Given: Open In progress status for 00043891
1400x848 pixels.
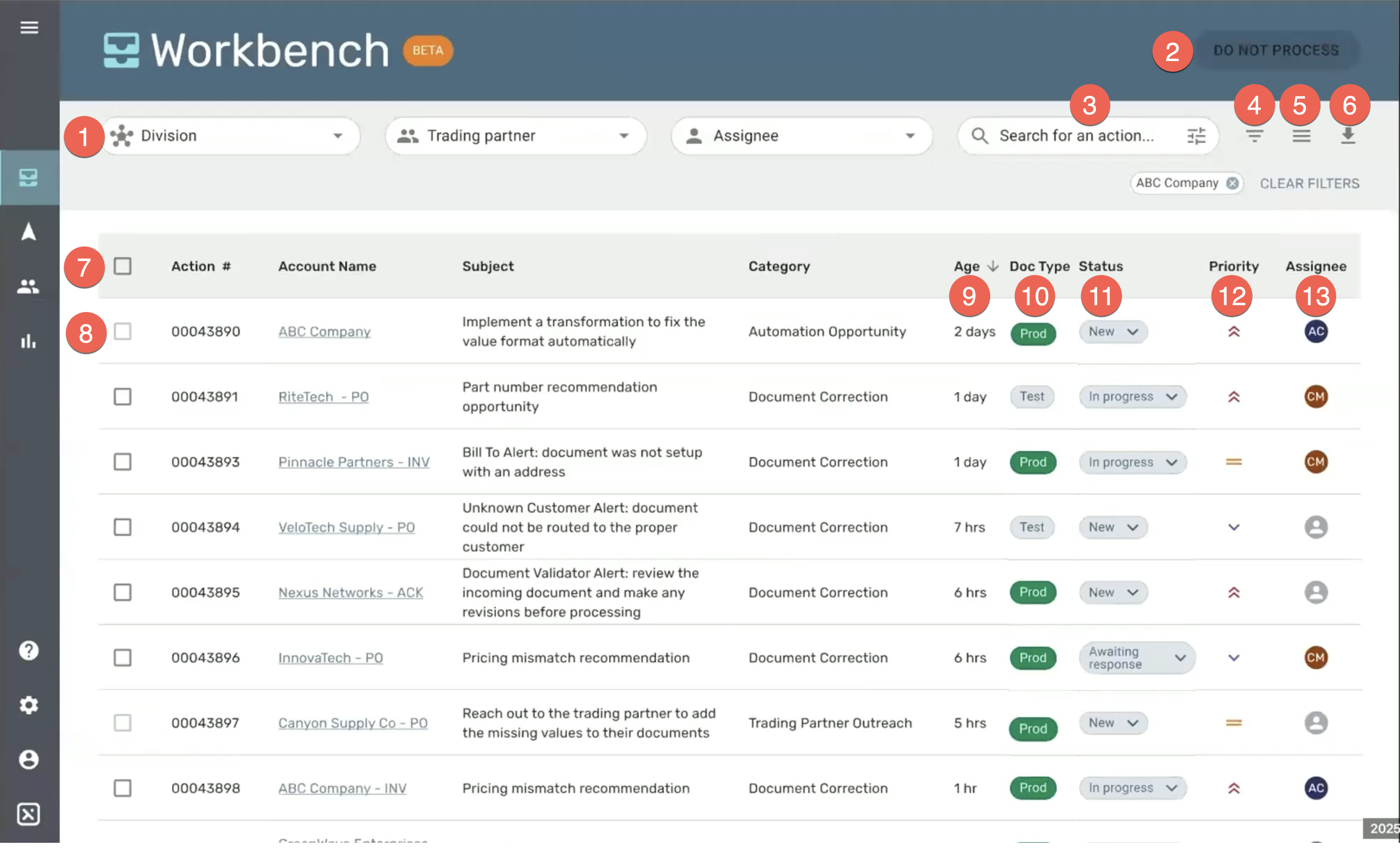Looking at the screenshot, I should click(x=1132, y=397).
